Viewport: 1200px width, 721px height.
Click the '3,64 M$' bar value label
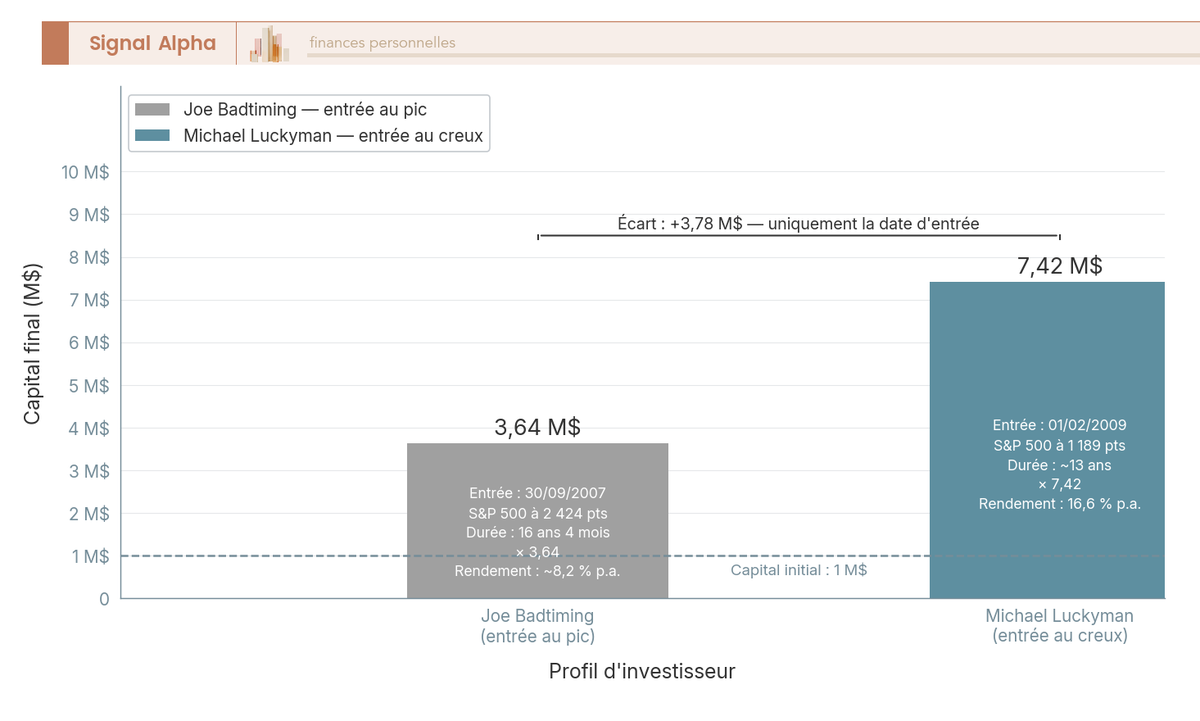[x=537, y=428]
